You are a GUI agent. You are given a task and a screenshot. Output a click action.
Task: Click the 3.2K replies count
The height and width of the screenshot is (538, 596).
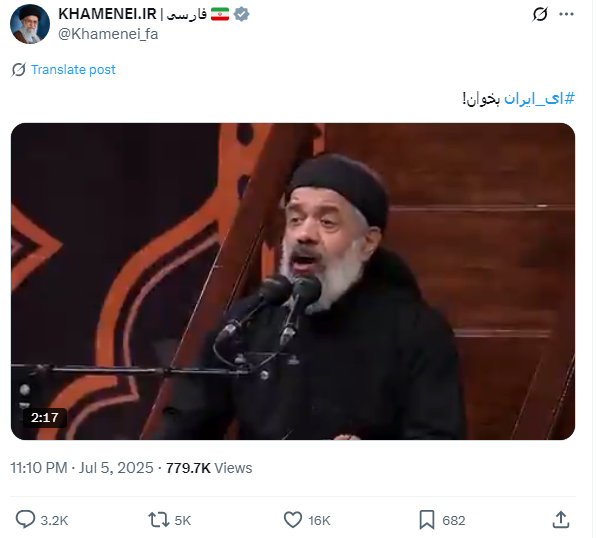[54, 520]
